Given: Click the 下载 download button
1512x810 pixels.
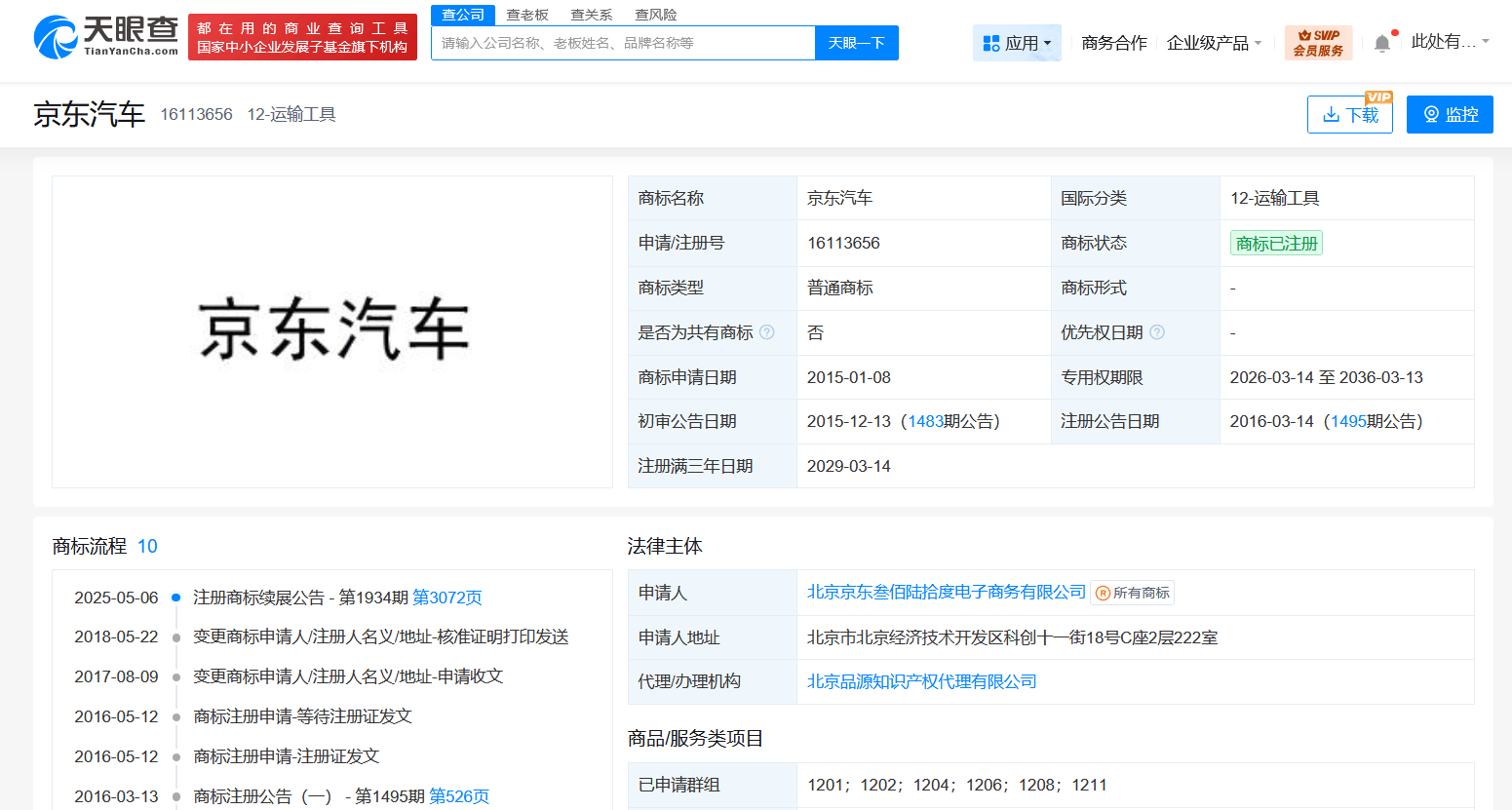Looking at the screenshot, I should [x=1349, y=115].
